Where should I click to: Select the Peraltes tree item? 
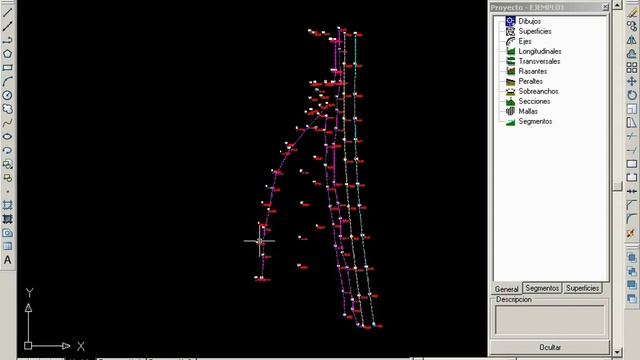click(x=531, y=81)
